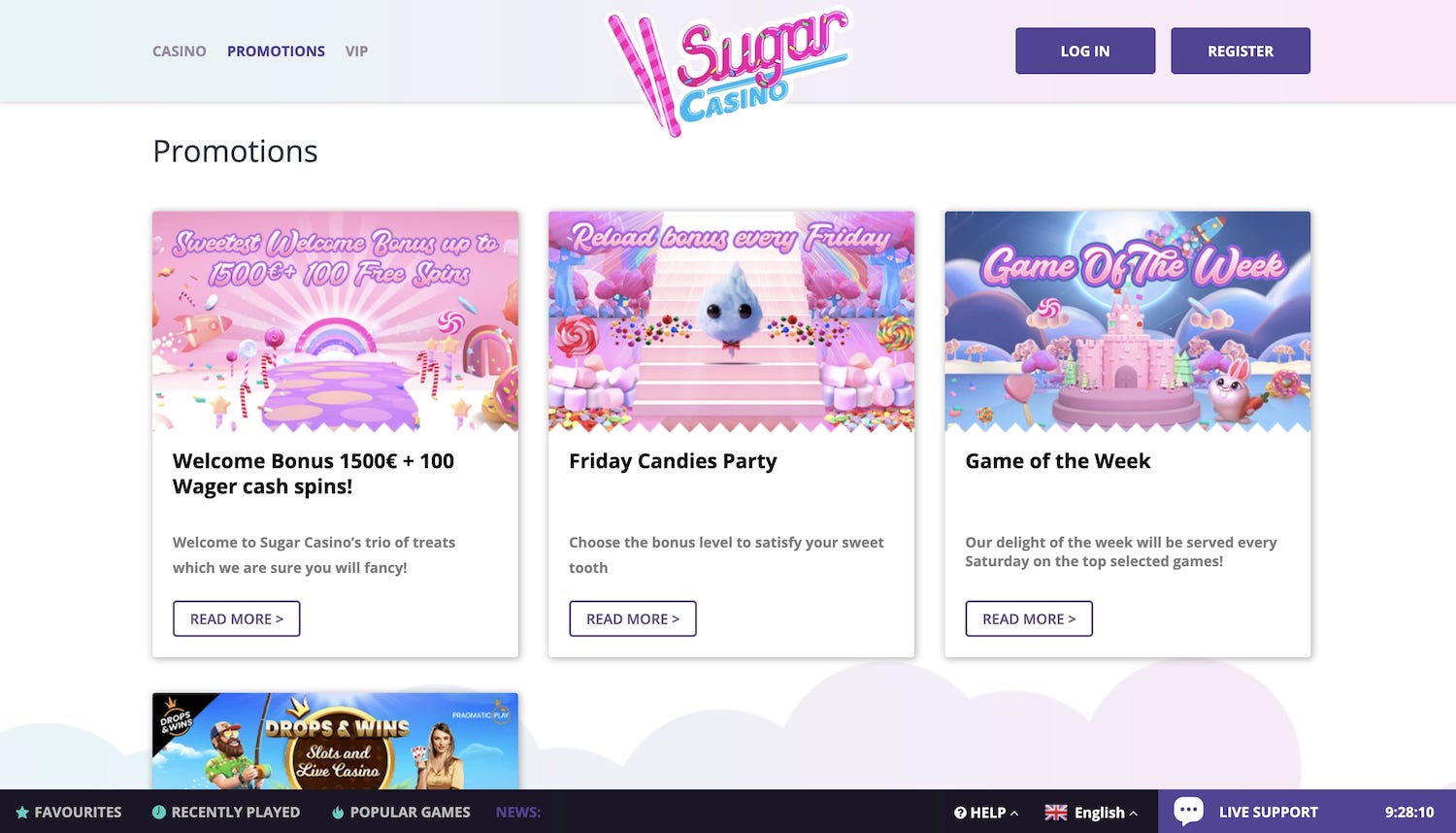Image resolution: width=1456 pixels, height=833 pixels.
Task: Click the Log In button
Action: point(1085,50)
